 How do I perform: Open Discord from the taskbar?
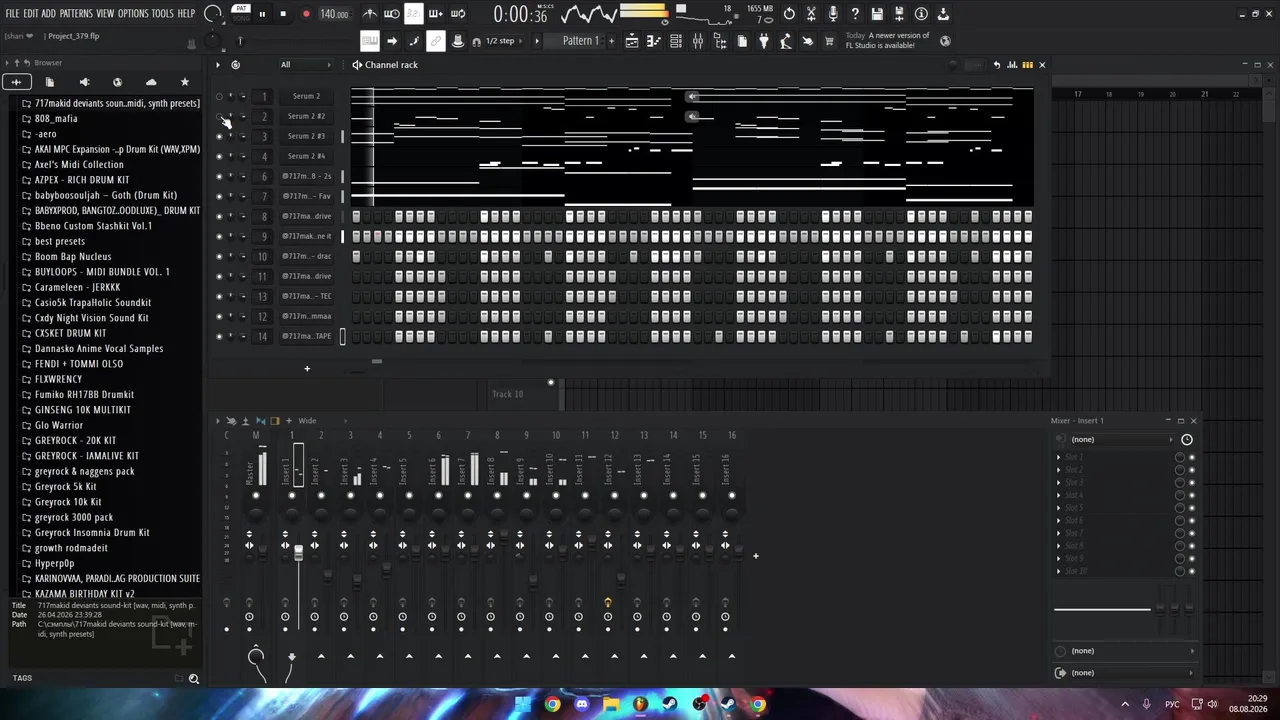pyautogui.click(x=581, y=704)
